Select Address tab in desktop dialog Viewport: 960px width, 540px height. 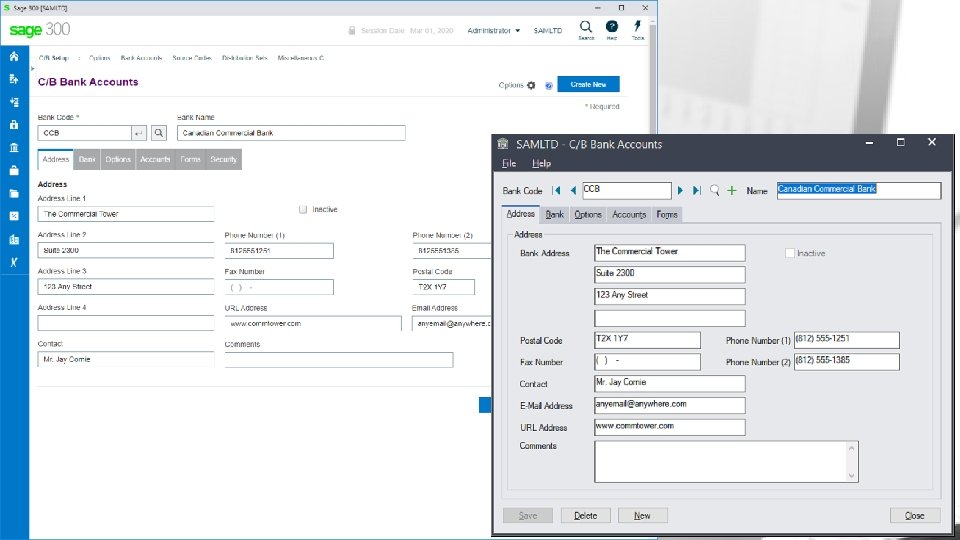(x=520, y=214)
